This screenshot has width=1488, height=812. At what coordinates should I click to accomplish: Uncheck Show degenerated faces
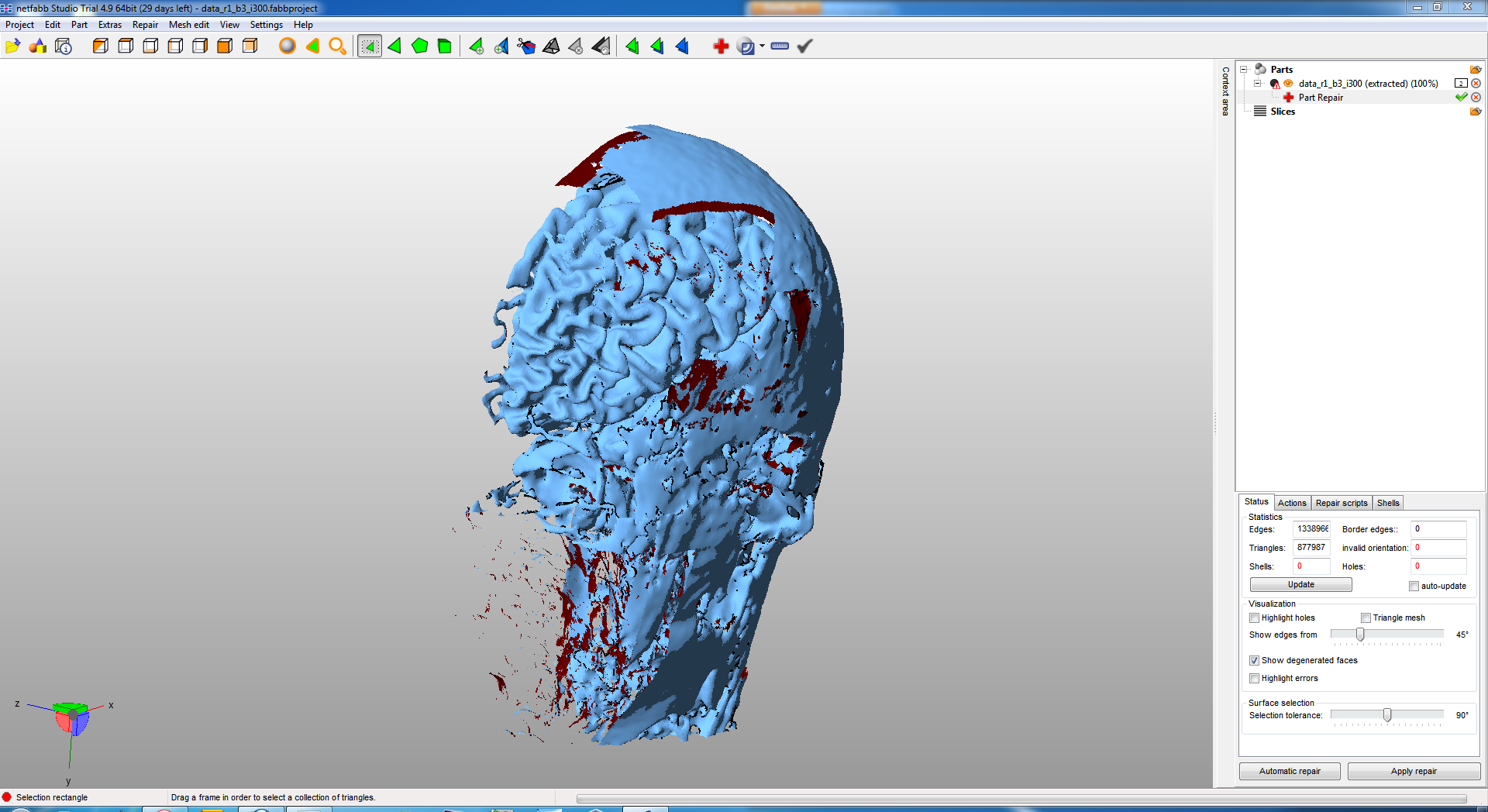coord(1255,661)
